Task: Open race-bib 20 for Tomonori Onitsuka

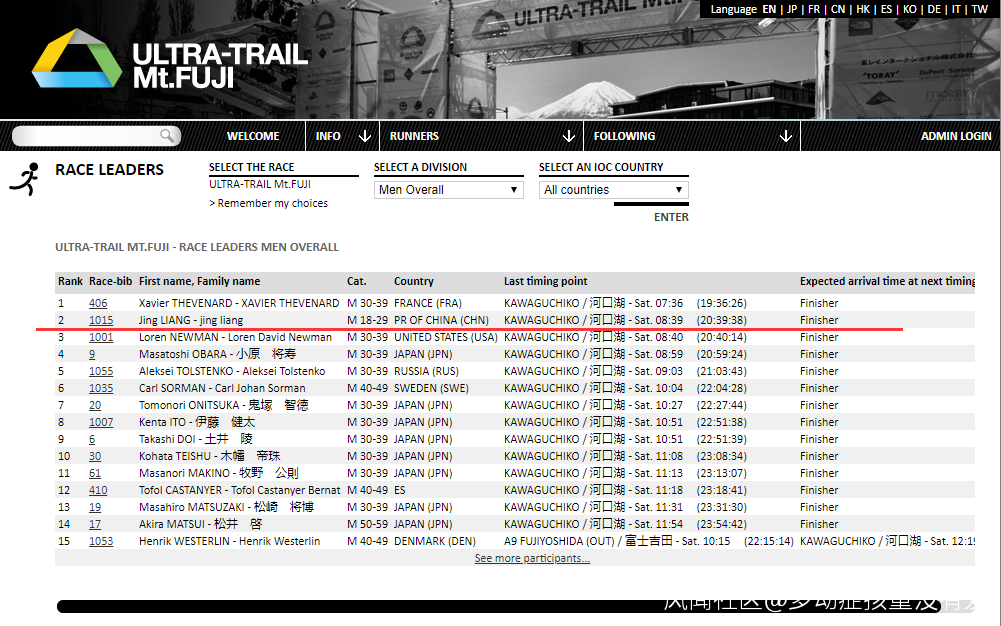Action: click(94, 405)
